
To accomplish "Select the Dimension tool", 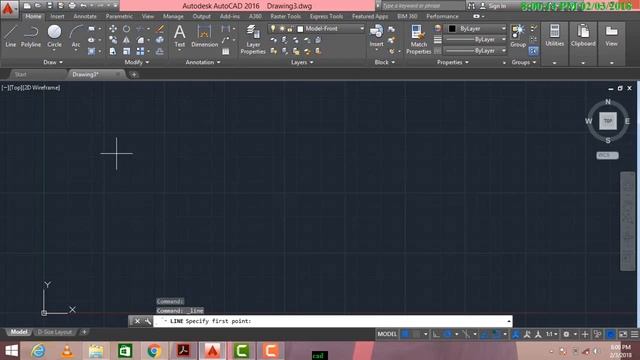I will click(x=204, y=36).
